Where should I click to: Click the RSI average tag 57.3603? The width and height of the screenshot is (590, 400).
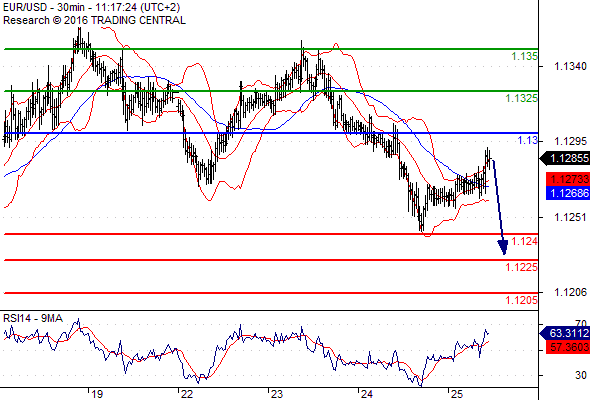pyautogui.click(x=568, y=347)
